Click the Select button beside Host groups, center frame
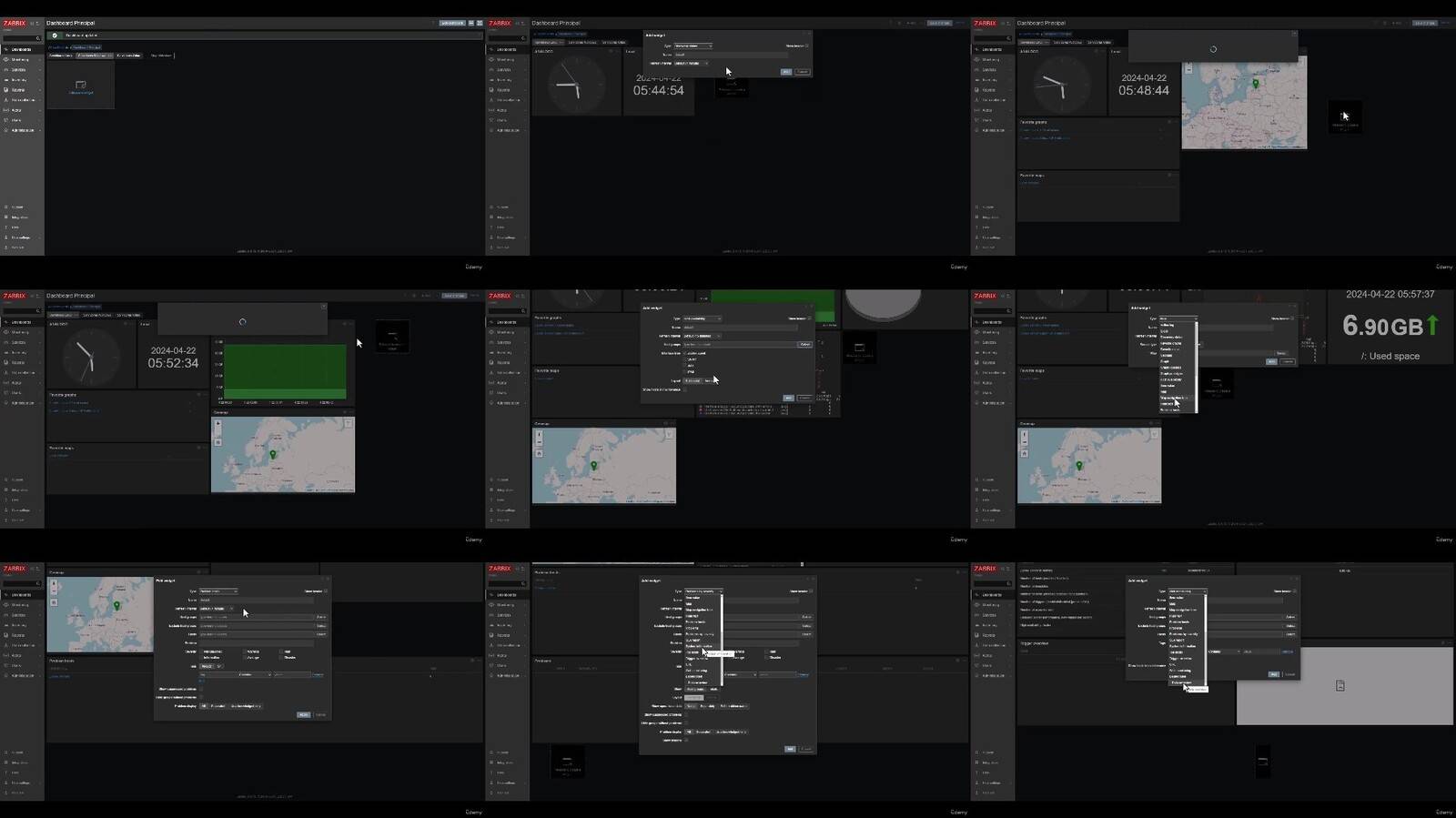This screenshot has height=818, width=1456. click(804, 345)
